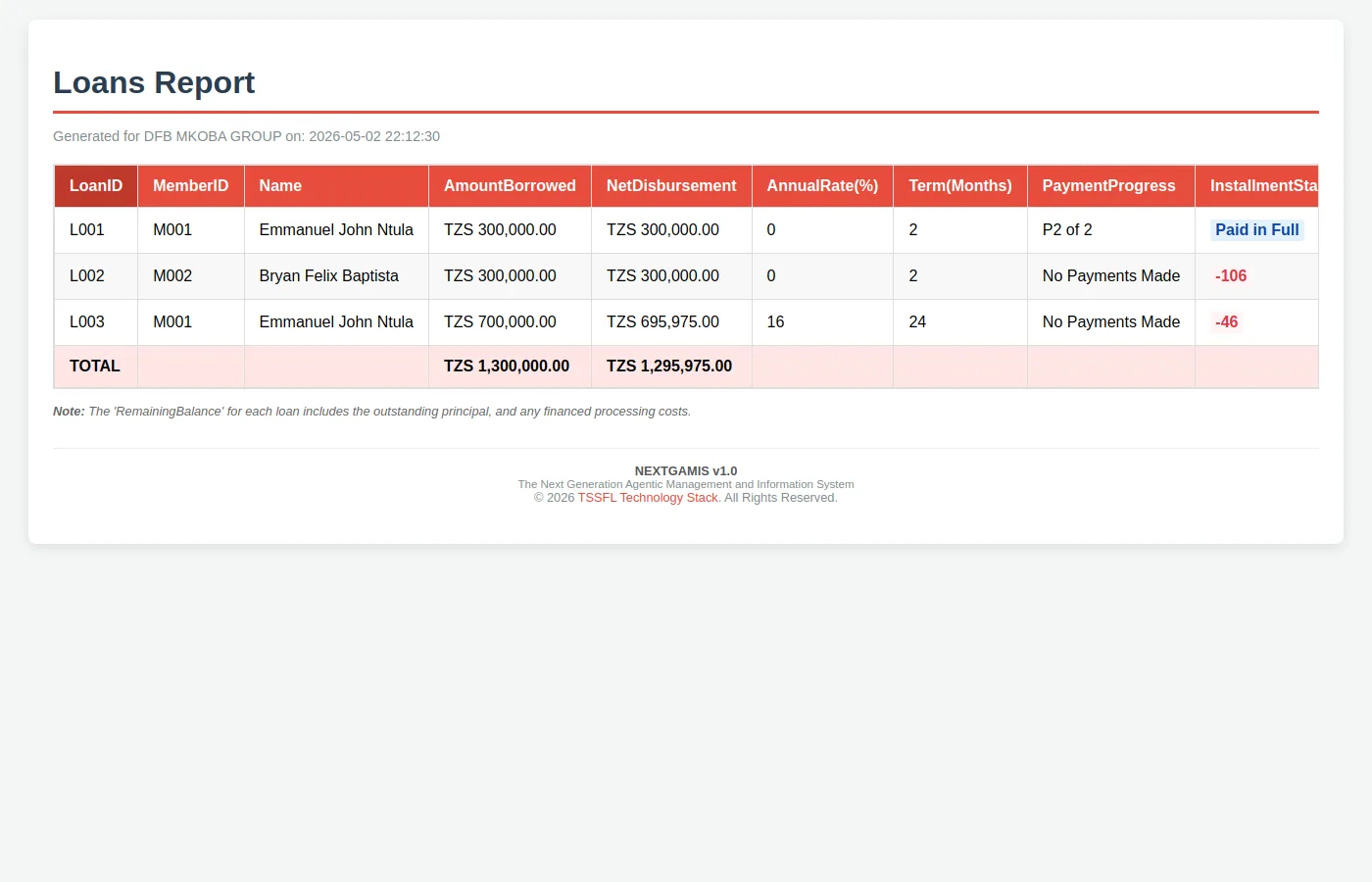
Task: Click No Payments Made in L003 row
Action: point(1111,322)
